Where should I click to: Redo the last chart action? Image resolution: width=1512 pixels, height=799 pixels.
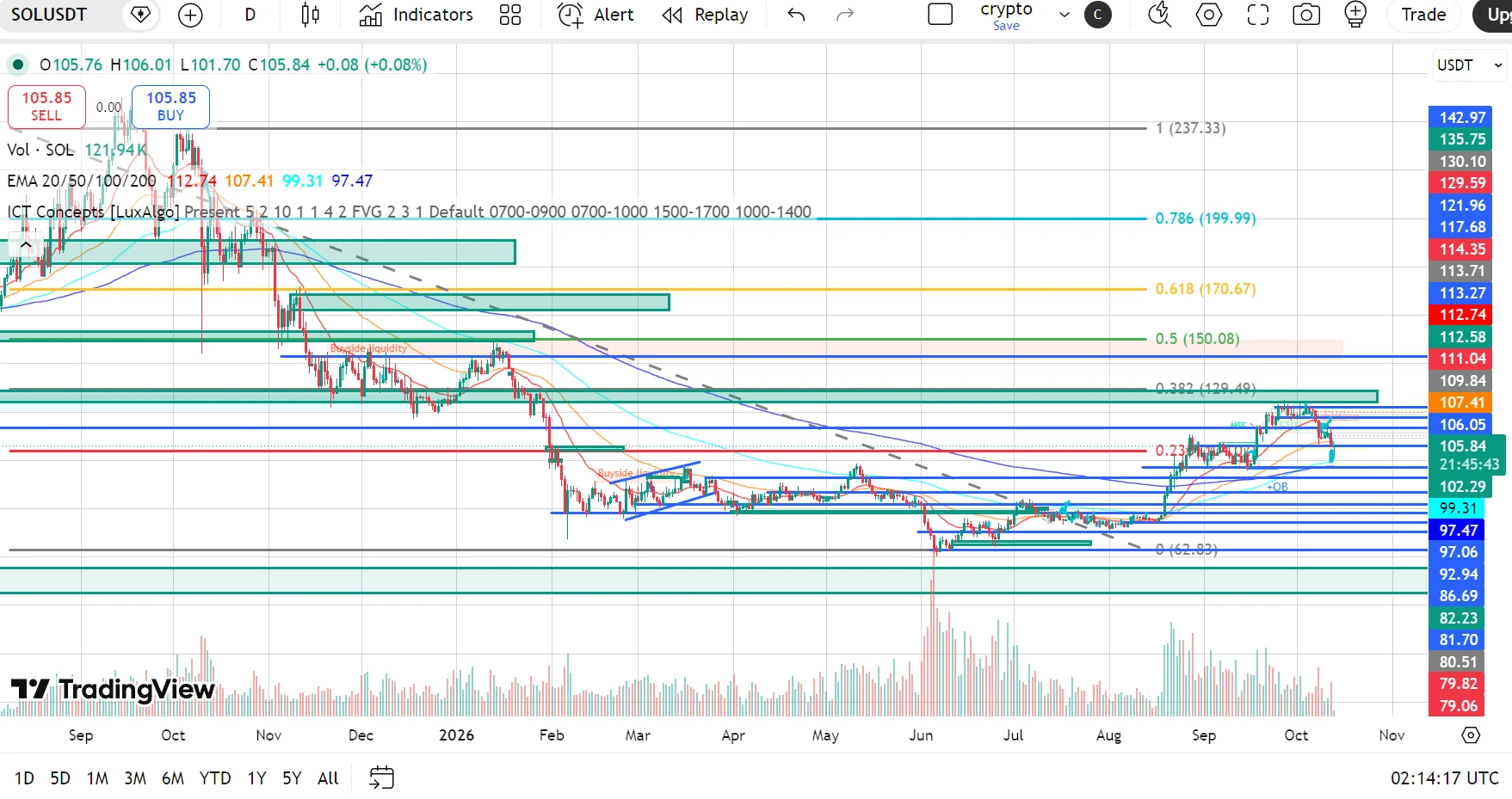(846, 15)
